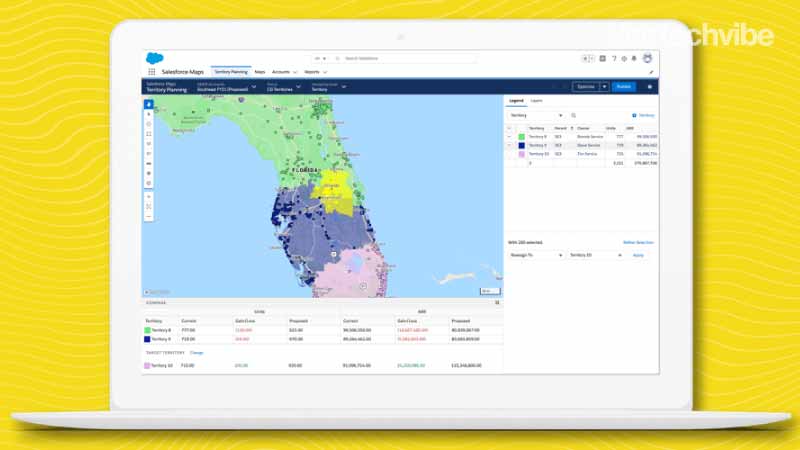Click the FLORIDA label on the map
This screenshot has height=450, width=800.
305,170
